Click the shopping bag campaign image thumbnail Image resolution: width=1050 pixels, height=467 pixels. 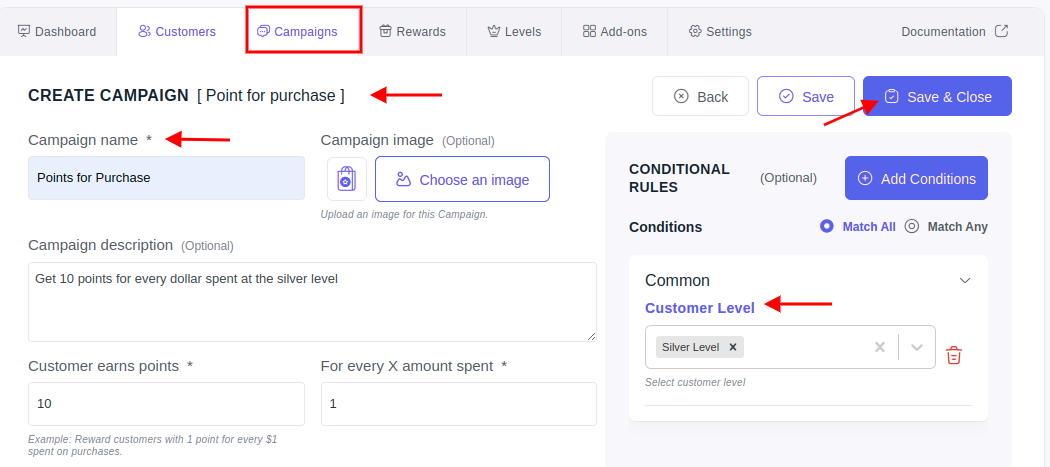click(x=347, y=179)
